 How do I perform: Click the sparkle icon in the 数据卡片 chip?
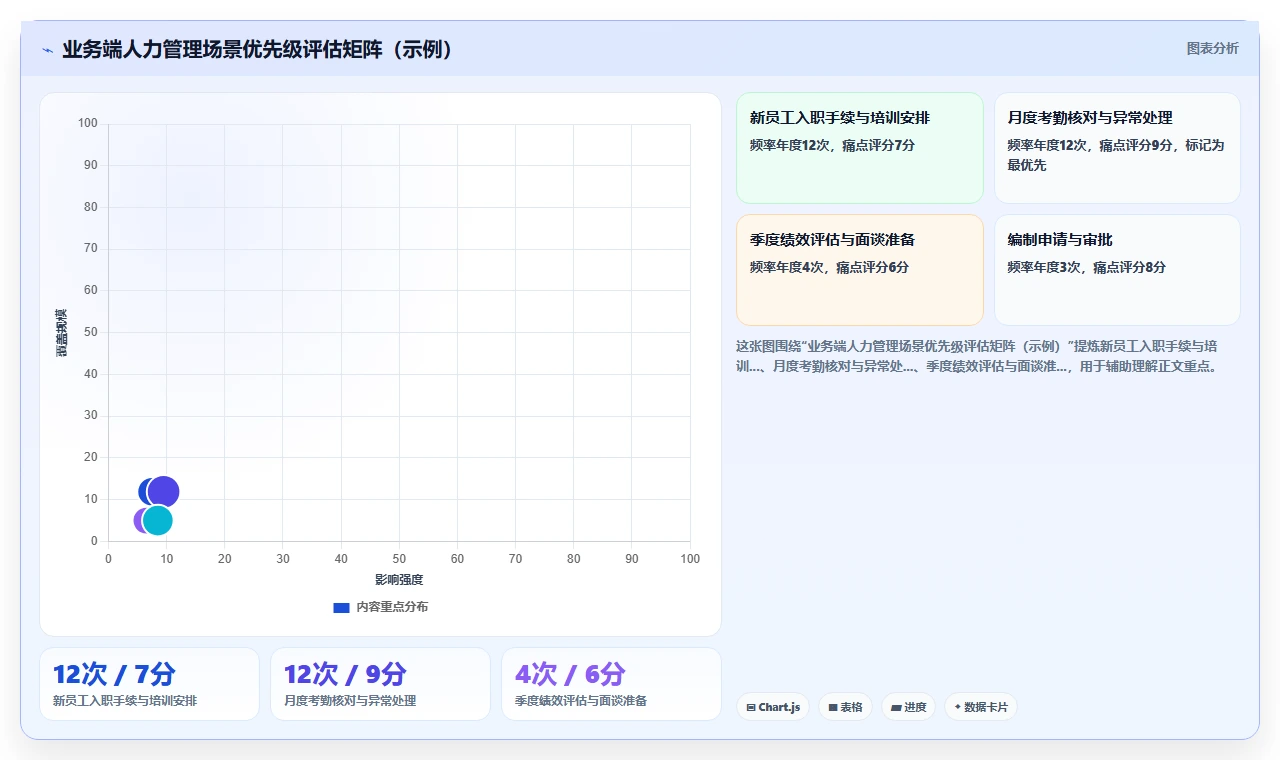(958, 707)
